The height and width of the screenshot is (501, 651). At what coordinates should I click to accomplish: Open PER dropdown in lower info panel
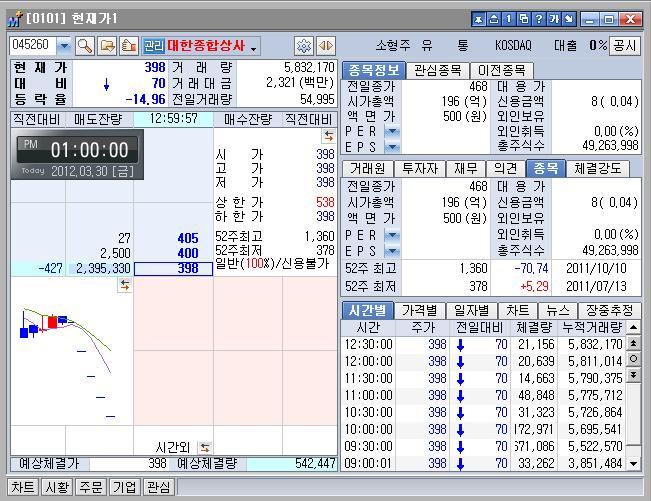pos(392,235)
